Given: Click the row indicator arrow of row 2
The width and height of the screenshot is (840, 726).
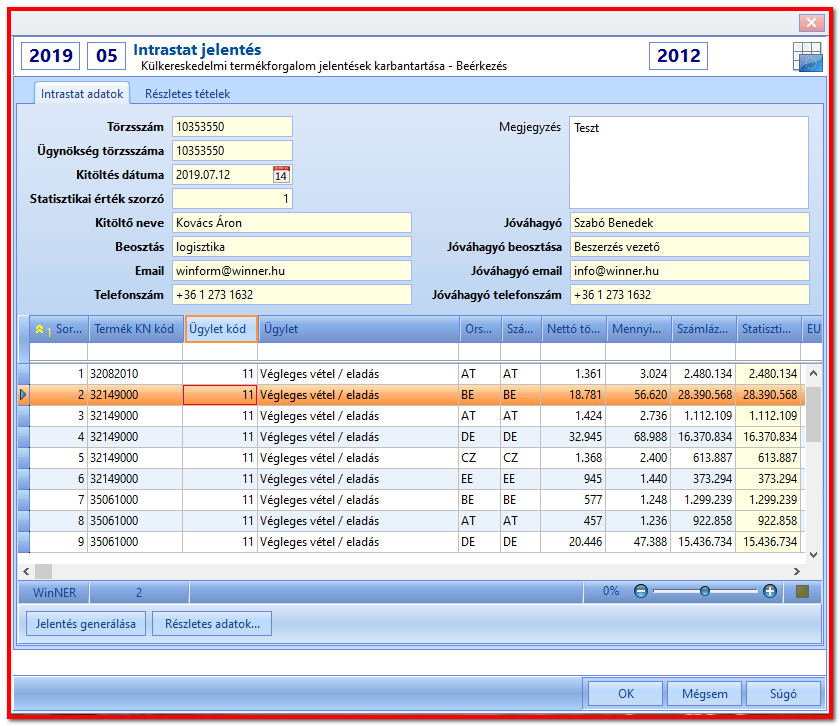Looking at the screenshot, I should tap(23, 395).
